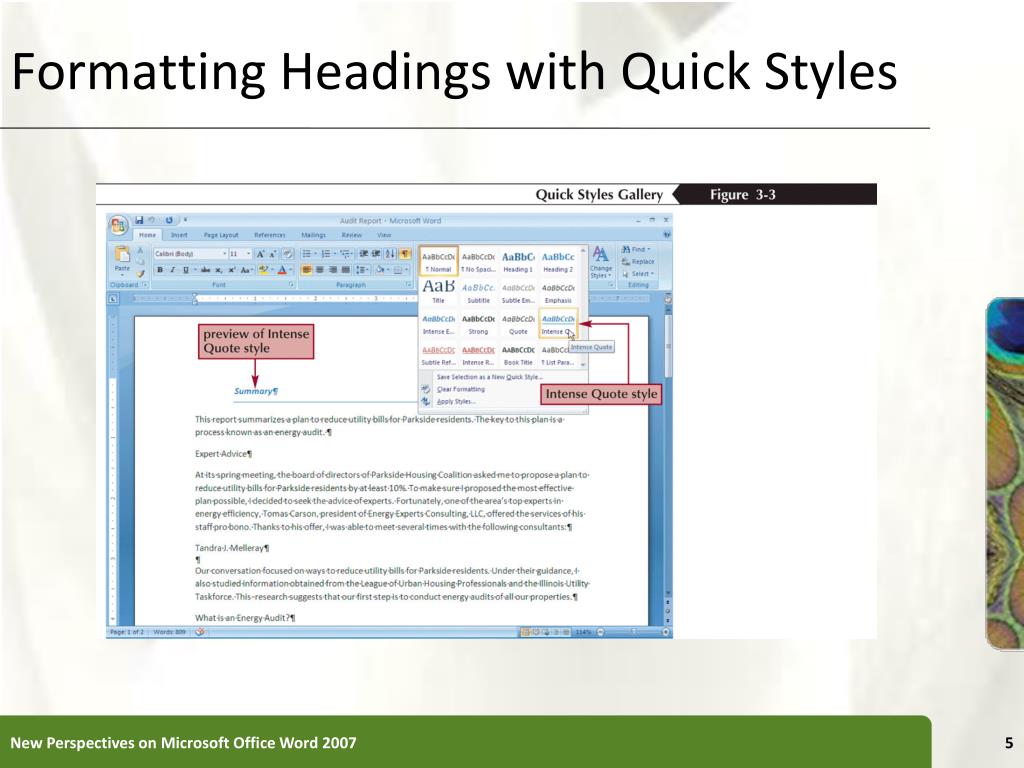Open the Review ribbon tab
This screenshot has height=768, width=1024.
pyautogui.click(x=351, y=235)
